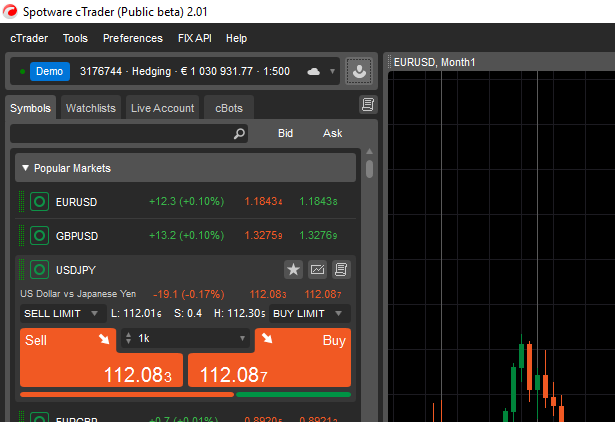The width and height of the screenshot is (615, 422).
Task: Open the BUY LIMIT order type dropdown
Action: tap(309, 313)
